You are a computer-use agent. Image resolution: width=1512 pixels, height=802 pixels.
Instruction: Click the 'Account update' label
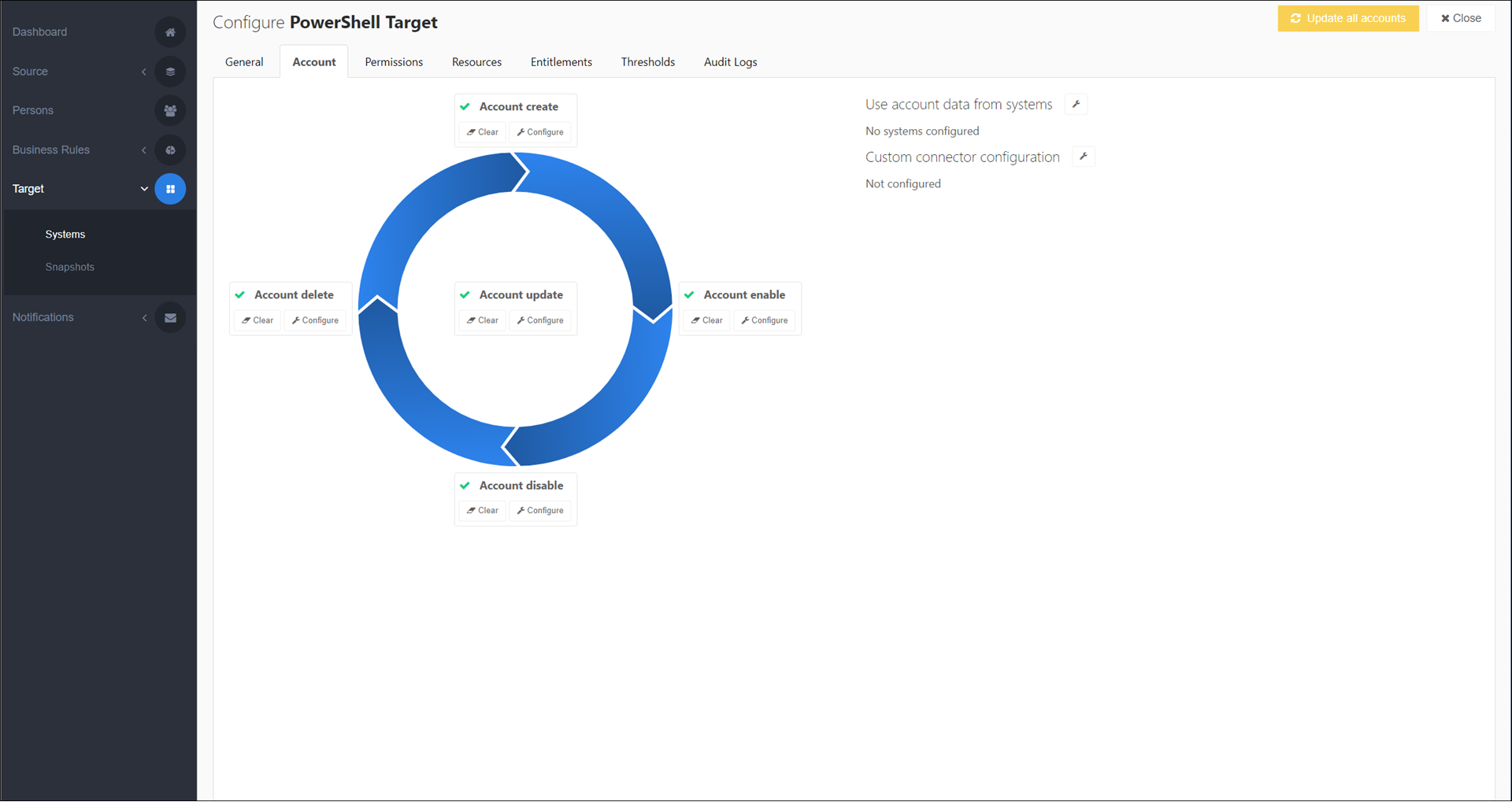coord(521,295)
